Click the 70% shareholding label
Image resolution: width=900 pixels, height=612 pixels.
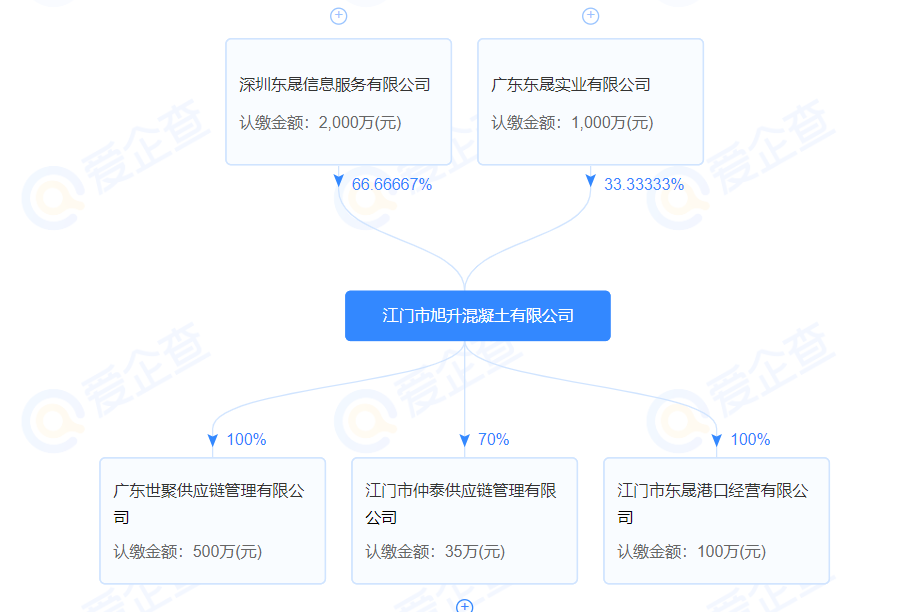(494, 440)
